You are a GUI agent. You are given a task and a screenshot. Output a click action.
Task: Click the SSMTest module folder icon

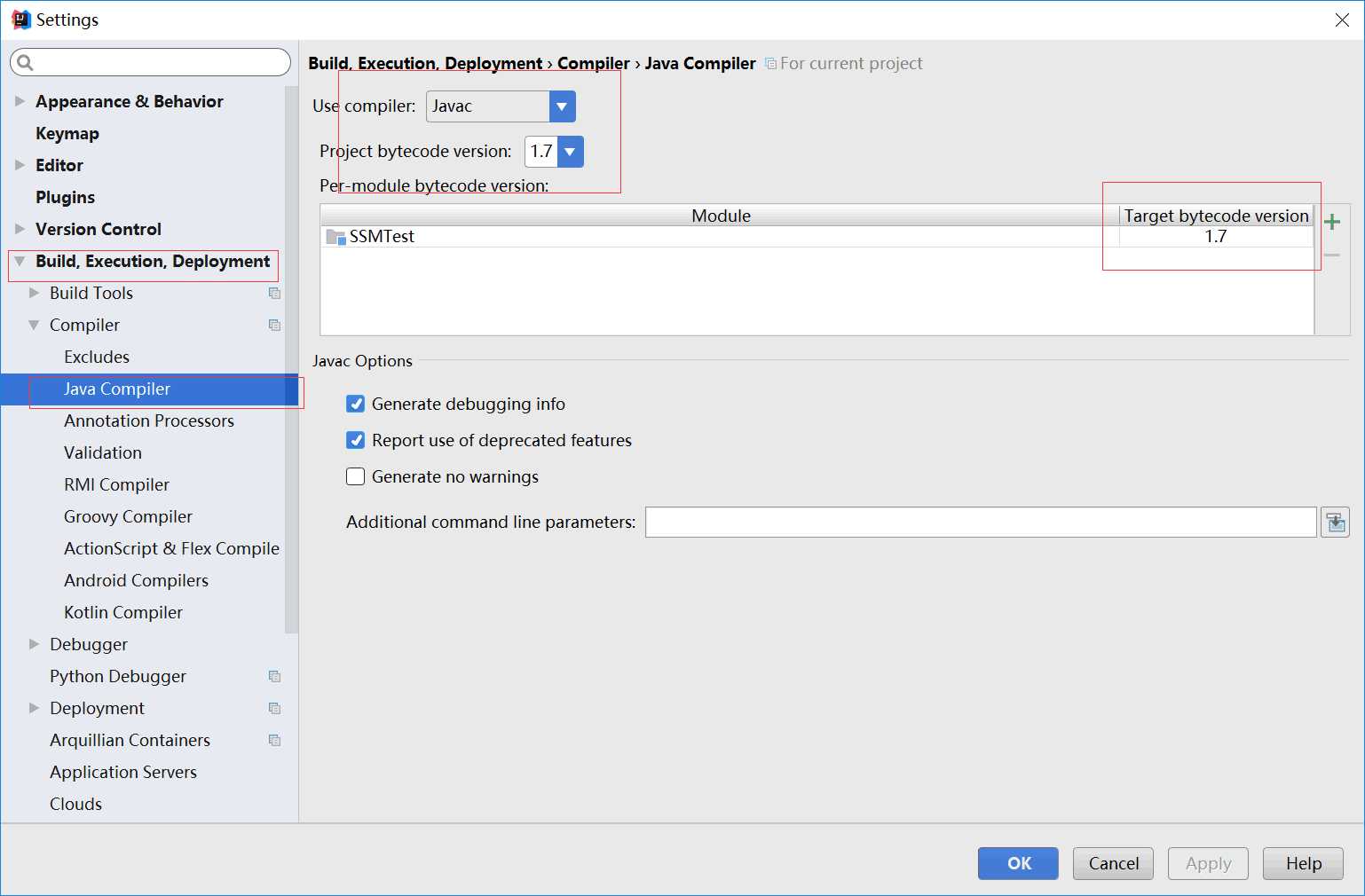point(335,237)
